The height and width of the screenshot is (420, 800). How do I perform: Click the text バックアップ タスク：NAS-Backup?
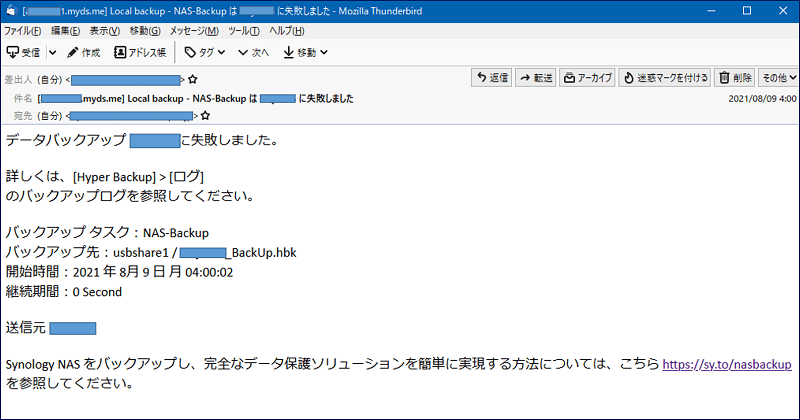click(107, 233)
